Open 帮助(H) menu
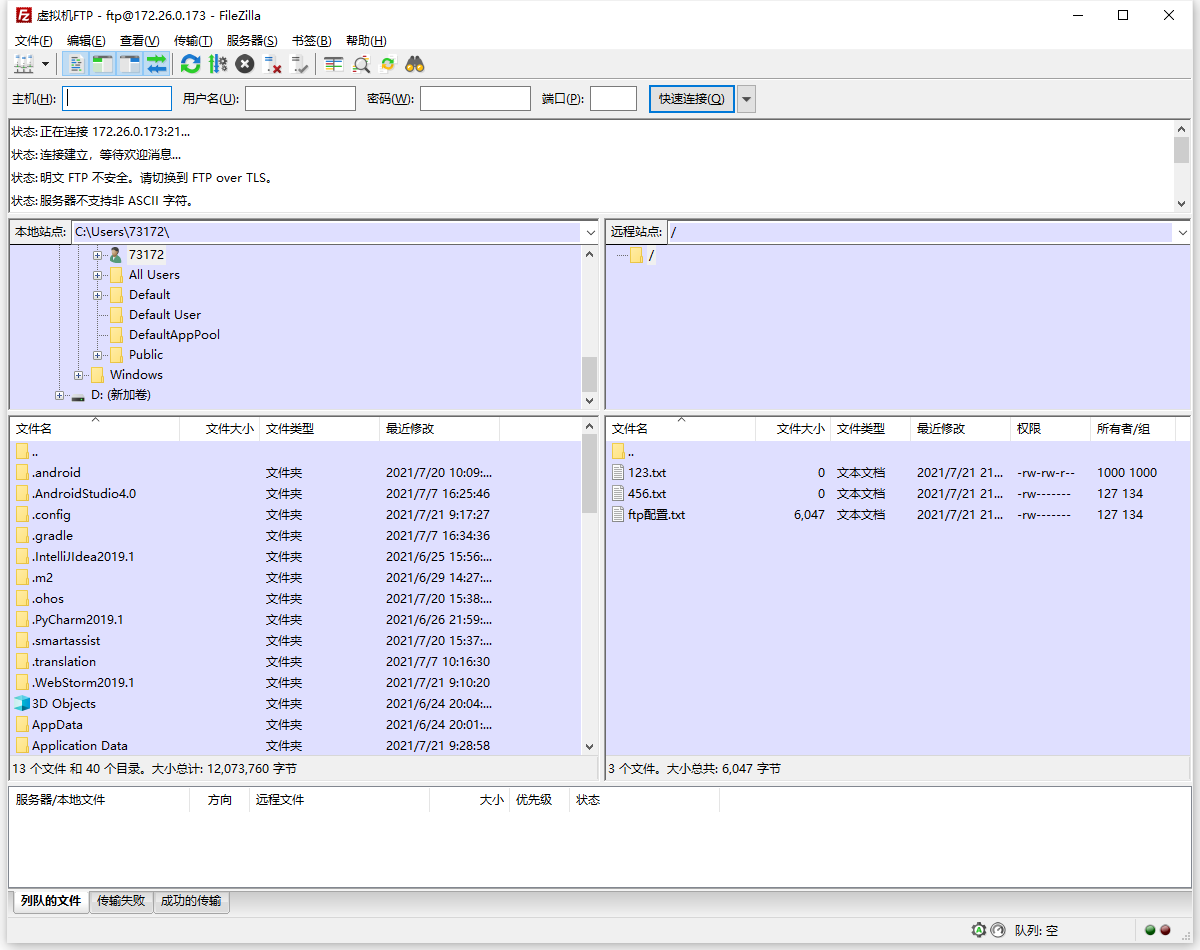This screenshot has width=1200, height=950. click(365, 40)
